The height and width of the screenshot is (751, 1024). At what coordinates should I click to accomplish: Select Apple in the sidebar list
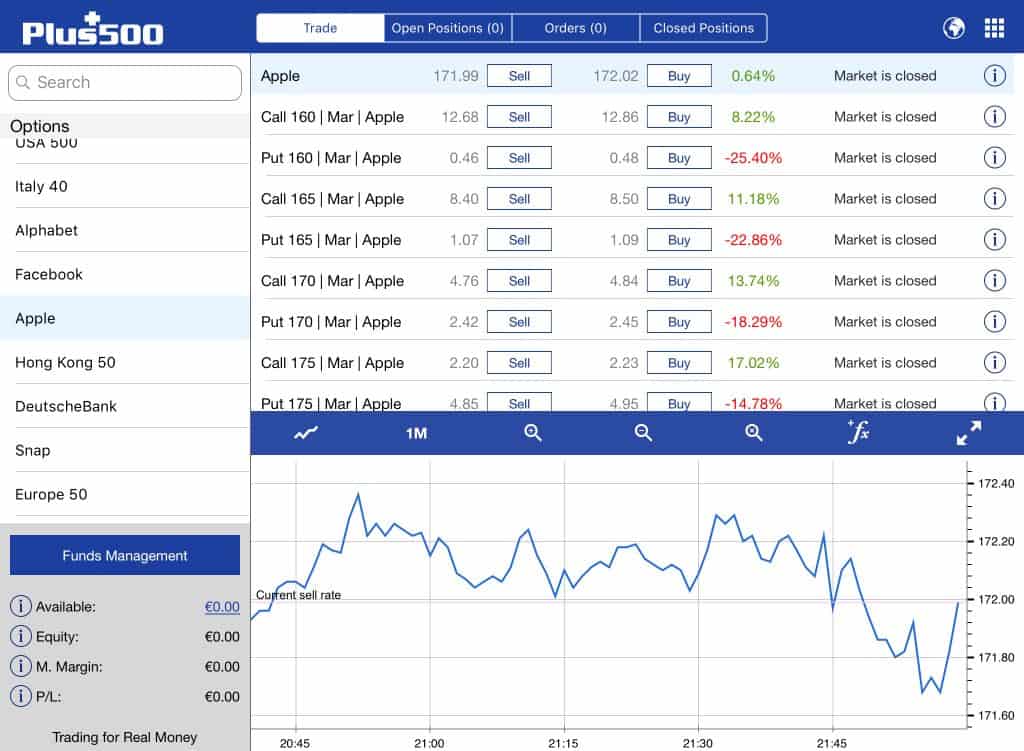[x=125, y=318]
